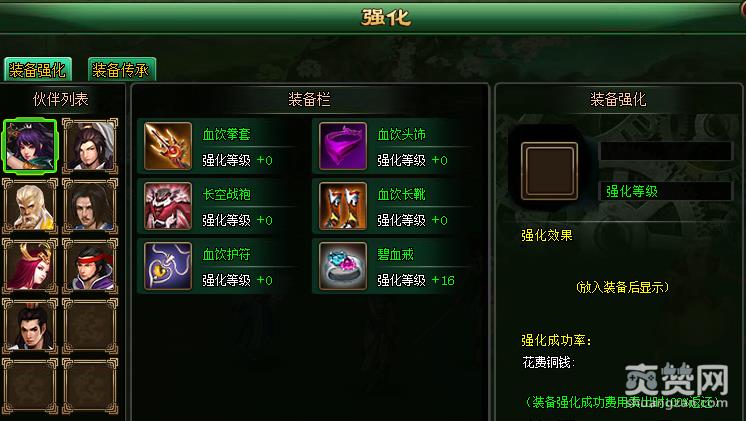
Task: Click the empty companion slot beside topknot man
Action: 90,326
